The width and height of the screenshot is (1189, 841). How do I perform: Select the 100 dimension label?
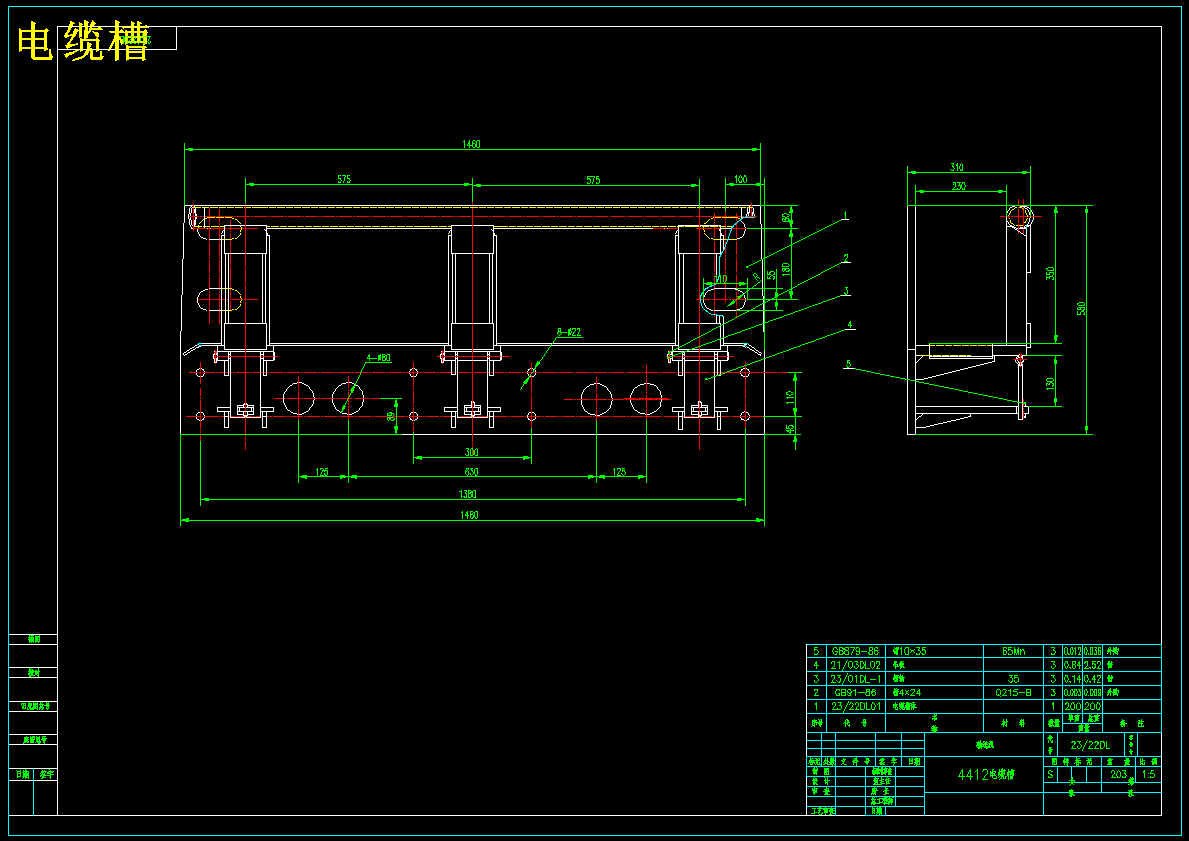741,180
